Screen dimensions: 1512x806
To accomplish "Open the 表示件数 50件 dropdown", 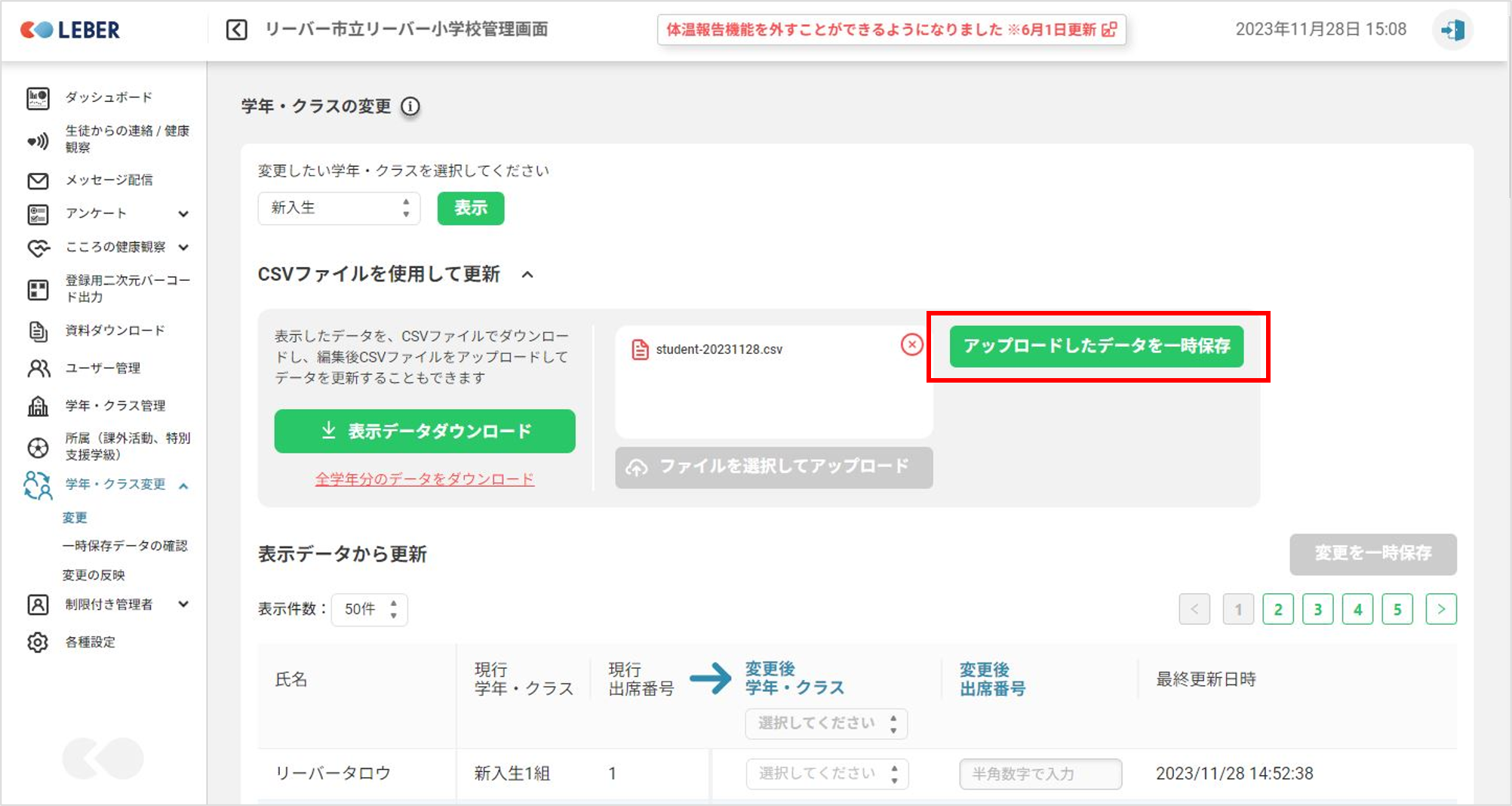I will (x=369, y=610).
